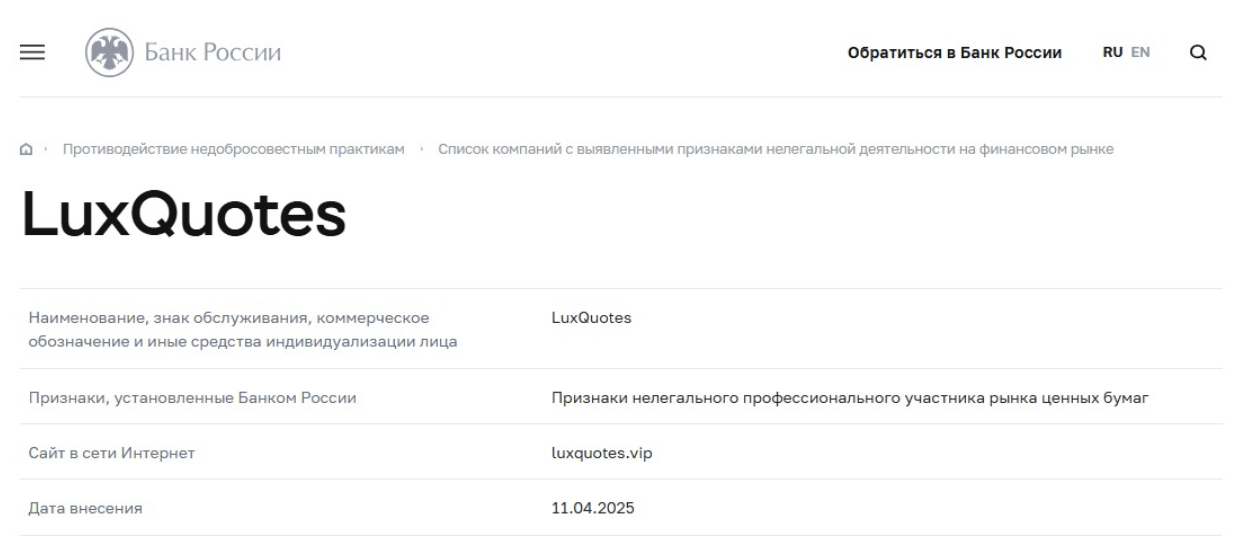Click the Наименование, знак обслуживания label

pos(244,331)
